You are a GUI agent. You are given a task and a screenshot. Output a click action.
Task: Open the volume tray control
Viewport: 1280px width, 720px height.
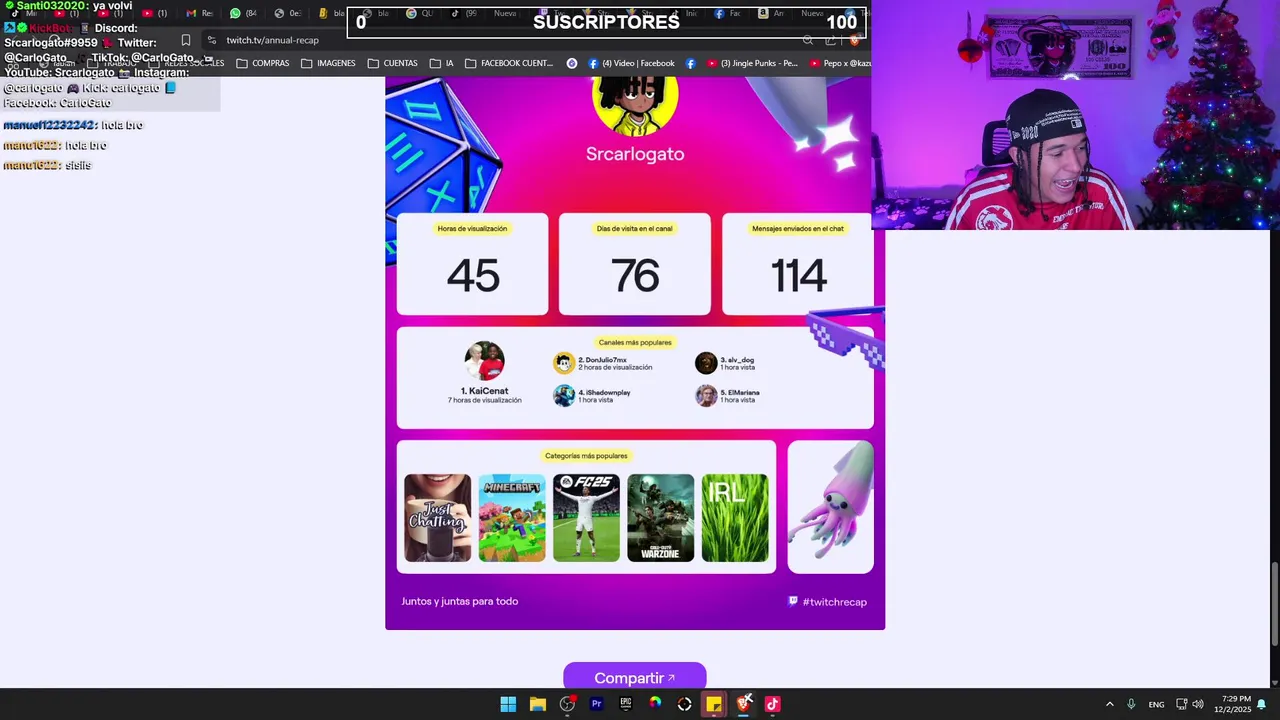coord(1198,704)
